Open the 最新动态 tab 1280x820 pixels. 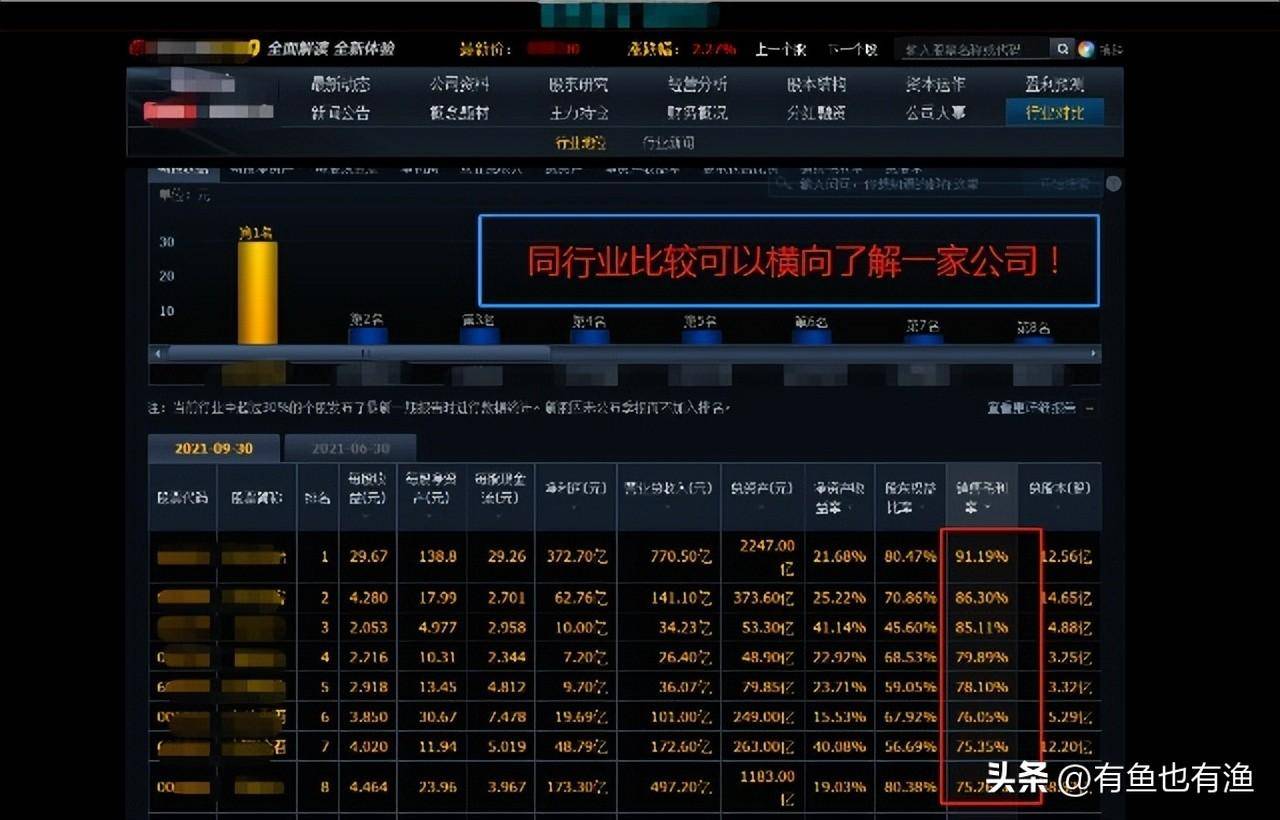tap(340, 85)
